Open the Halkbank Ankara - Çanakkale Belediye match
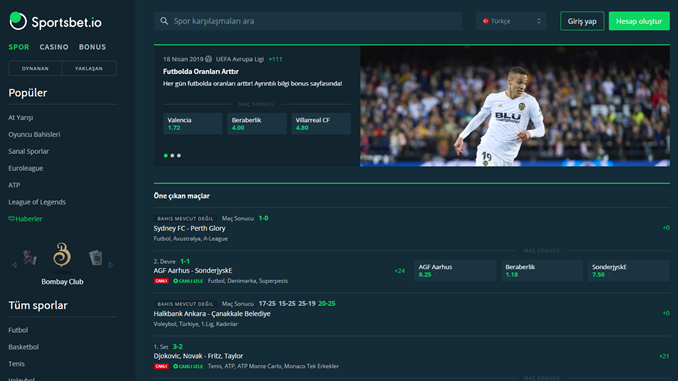Screen dimensions: 678x381 [x=212, y=314]
